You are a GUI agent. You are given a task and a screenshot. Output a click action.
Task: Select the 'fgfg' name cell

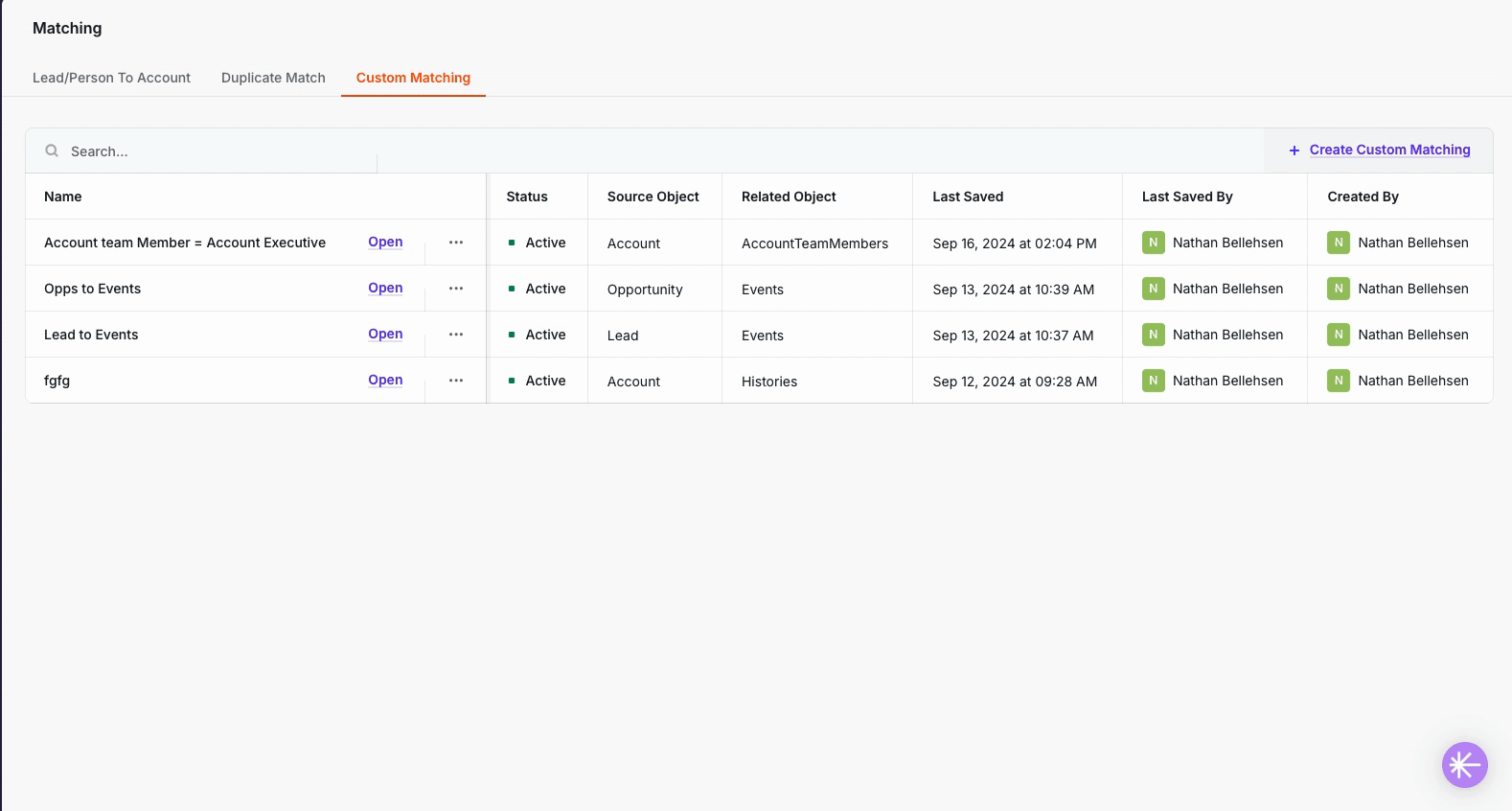57,381
